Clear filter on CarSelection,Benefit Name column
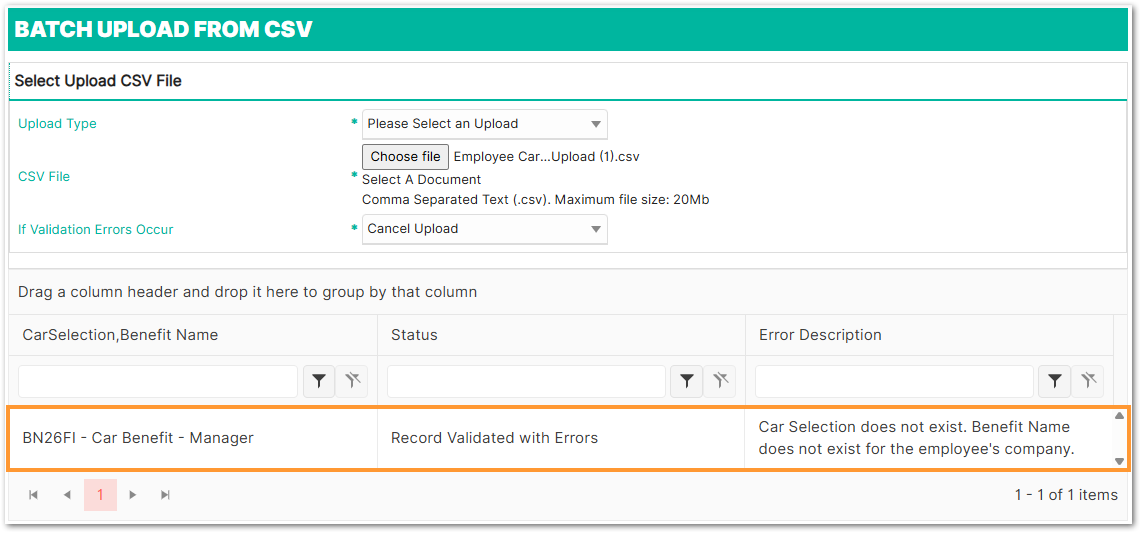1141x533 pixels. pos(352,381)
